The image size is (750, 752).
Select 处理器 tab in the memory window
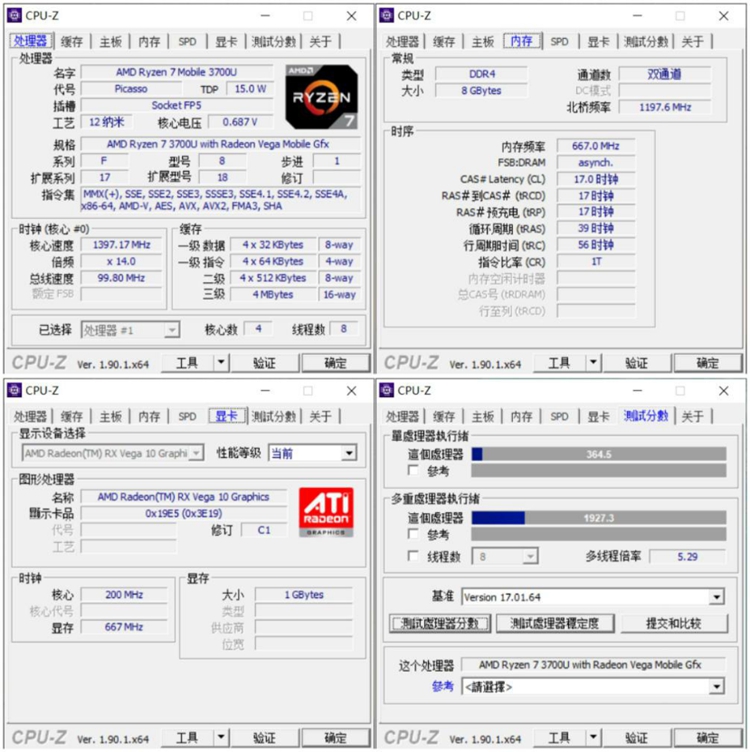[x=402, y=42]
